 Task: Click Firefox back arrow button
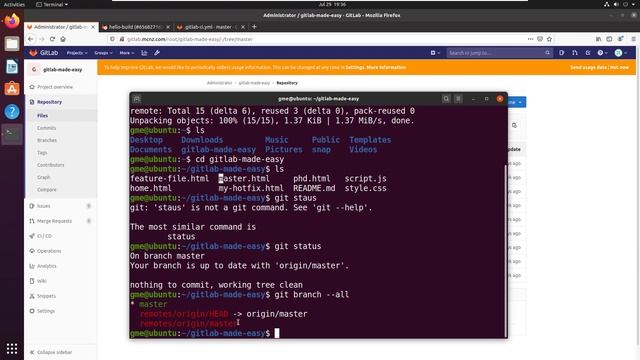tap(31, 39)
